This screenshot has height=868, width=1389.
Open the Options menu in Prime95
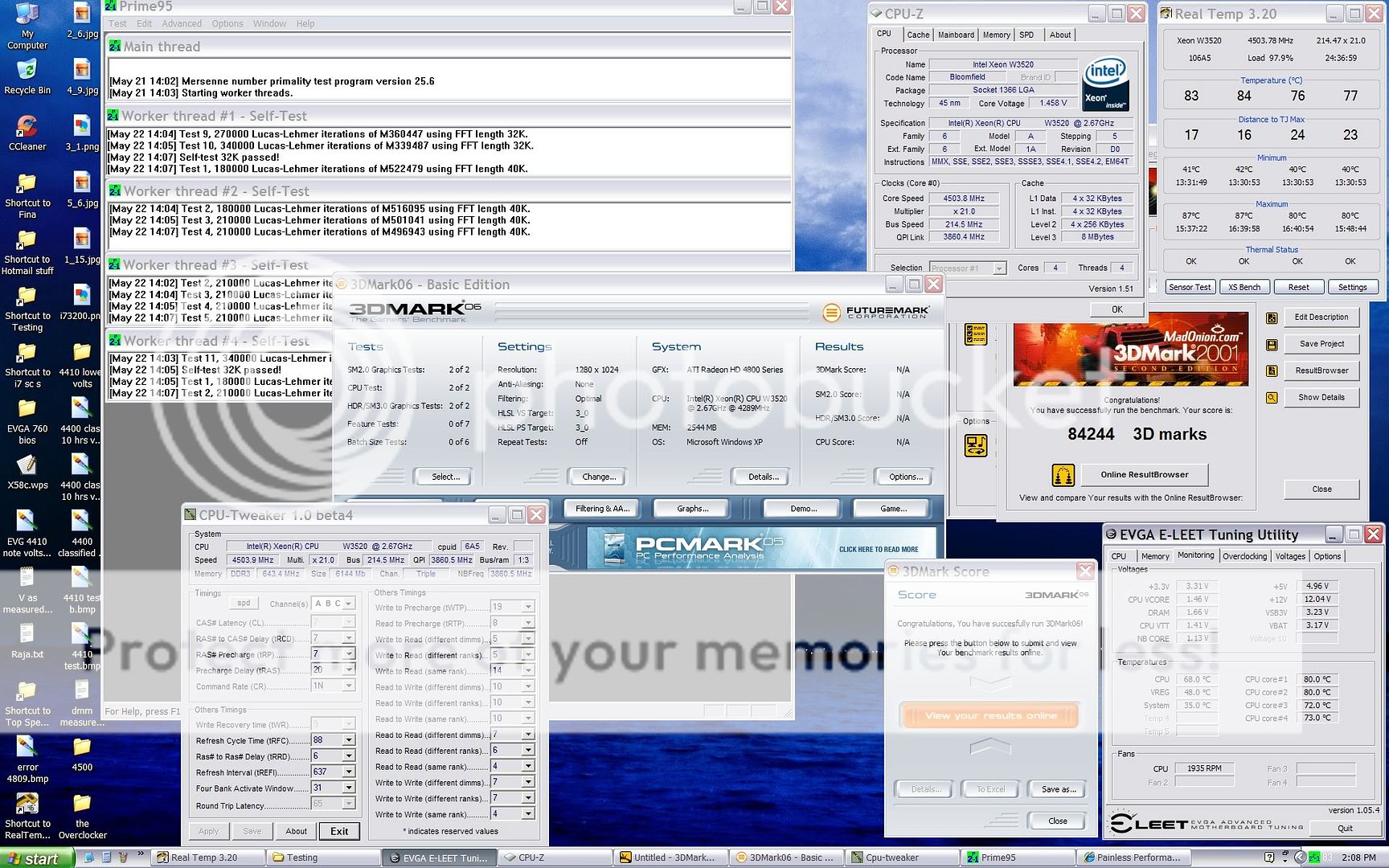(x=227, y=24)
